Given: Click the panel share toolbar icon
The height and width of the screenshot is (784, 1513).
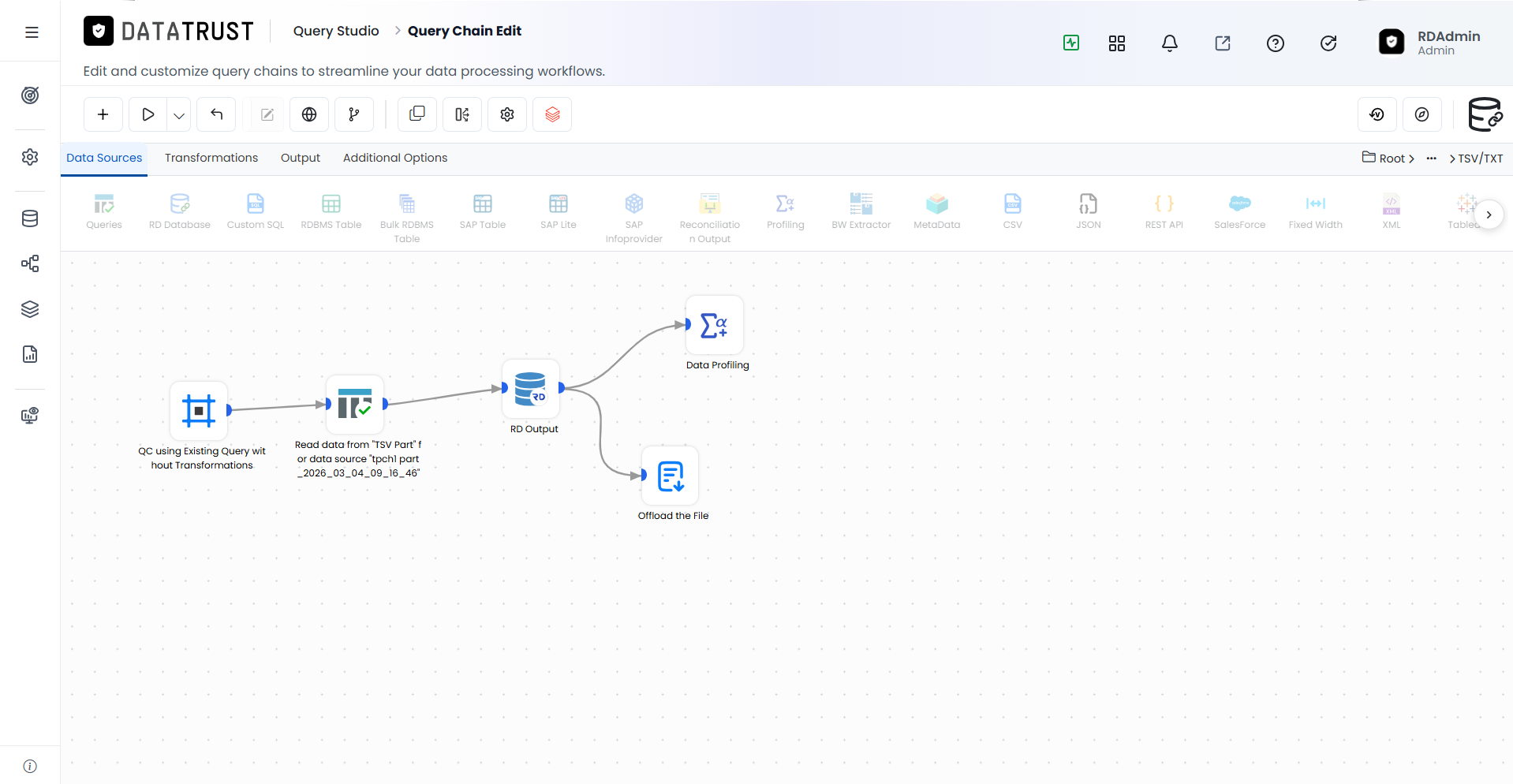Looking at the screenshot, I should coord(462,114).
